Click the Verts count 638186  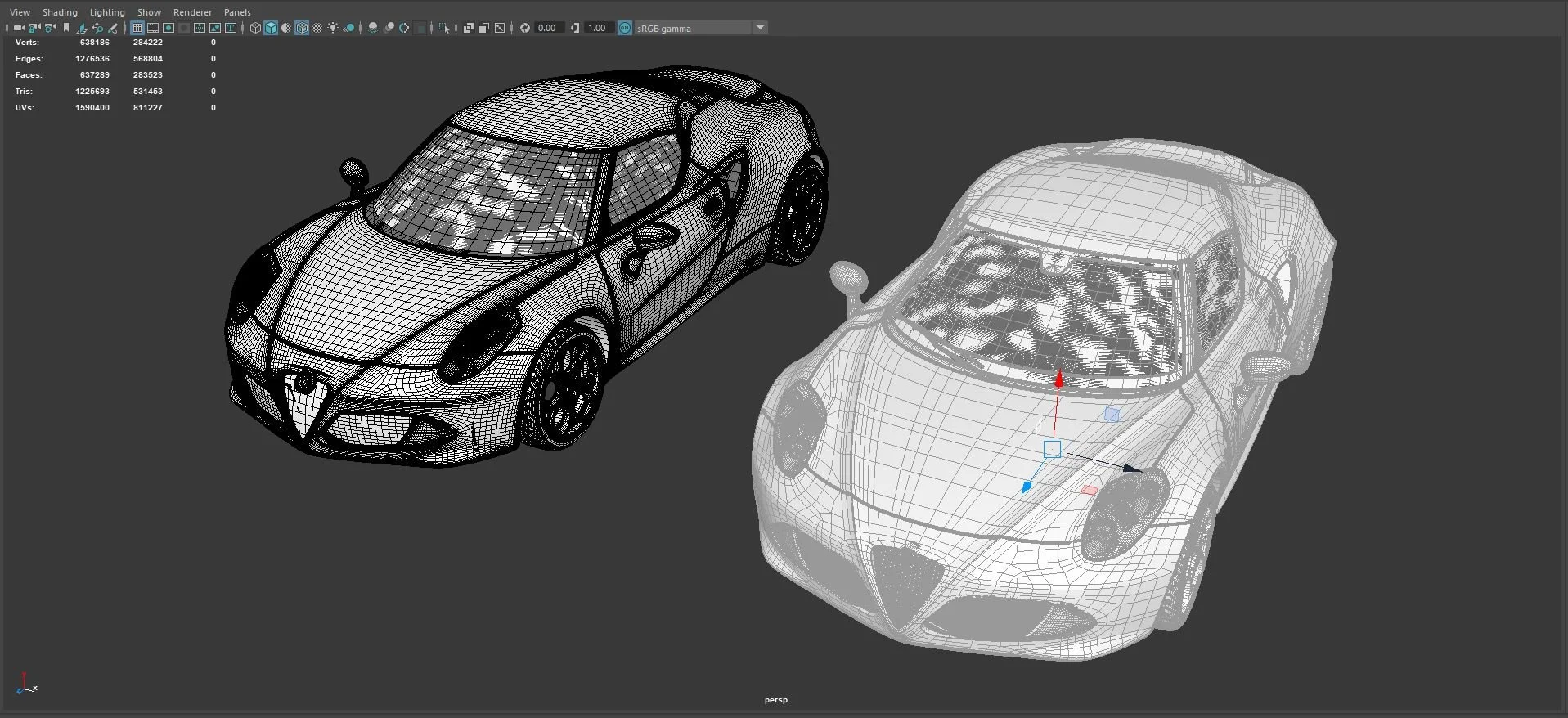click(x=94, y=43)
